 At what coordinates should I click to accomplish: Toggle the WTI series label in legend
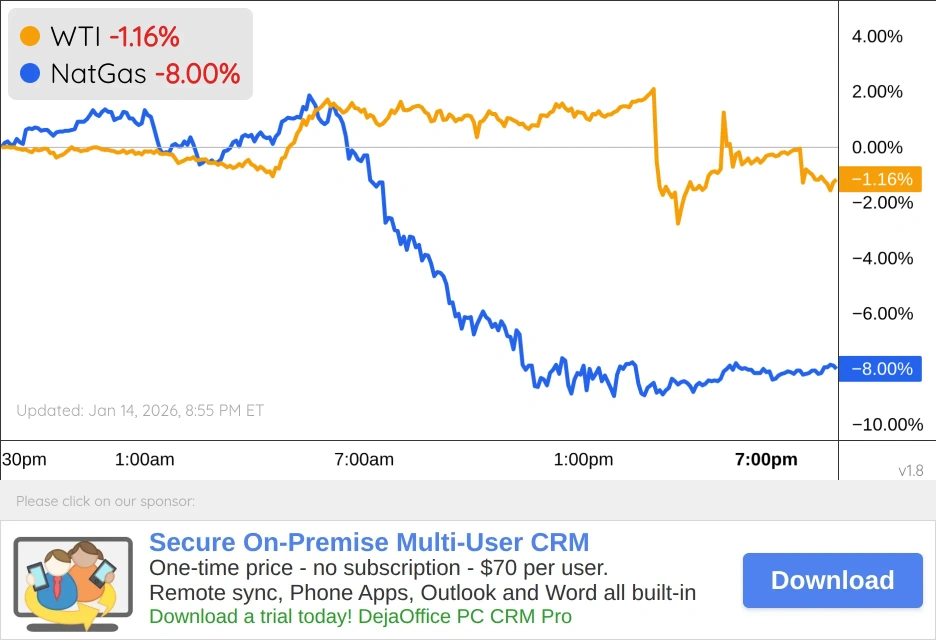(75, 37)
